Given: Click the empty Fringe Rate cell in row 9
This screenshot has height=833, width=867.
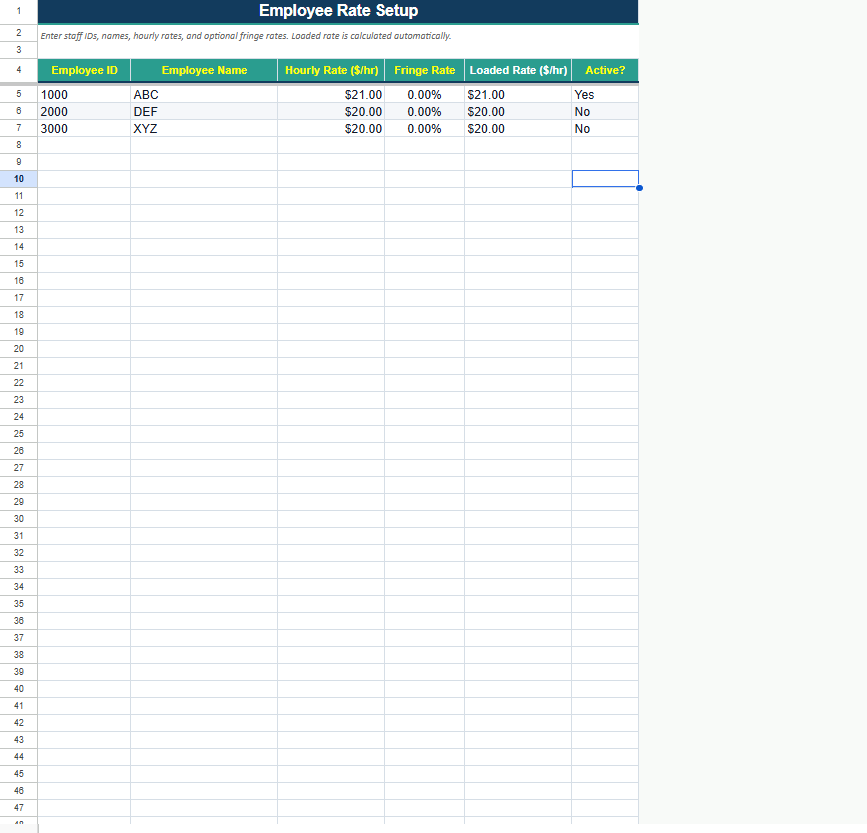Looking at the screenshot, I should point(425,162).
